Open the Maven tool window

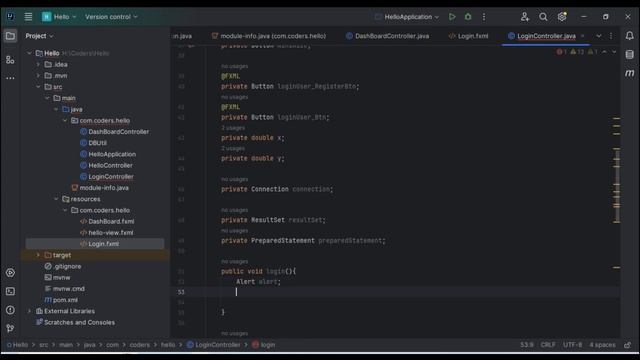click(630, 73)
